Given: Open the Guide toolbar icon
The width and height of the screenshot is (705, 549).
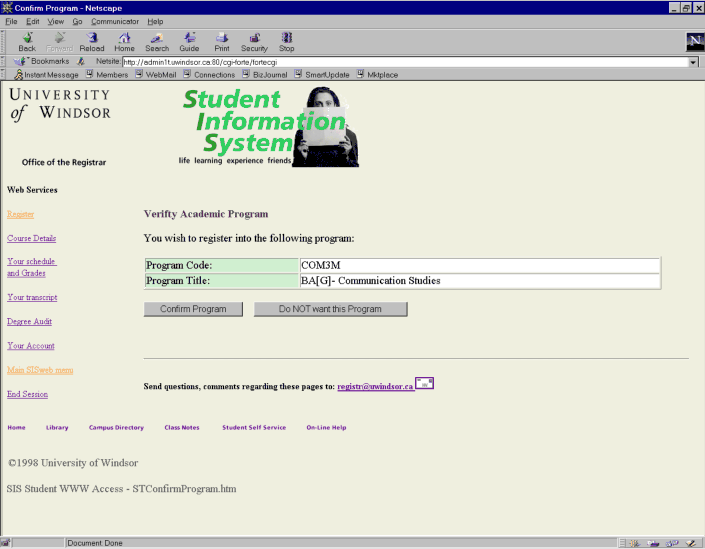Looking at the screenshot, I should click(189, 41).
